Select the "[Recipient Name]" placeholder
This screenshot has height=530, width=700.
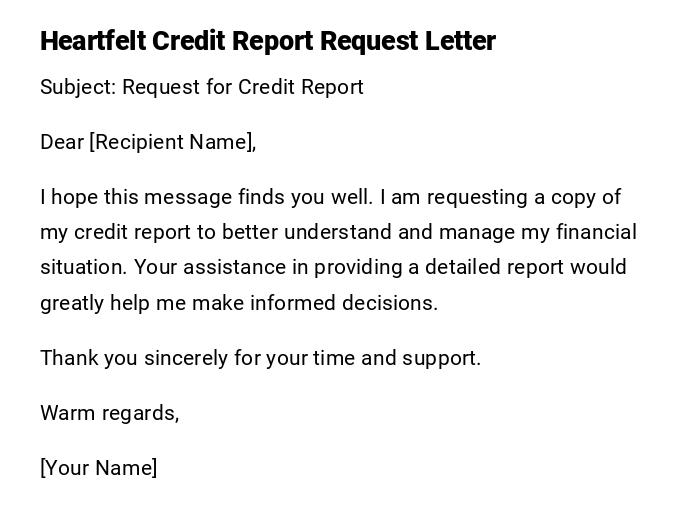[172, 142]
